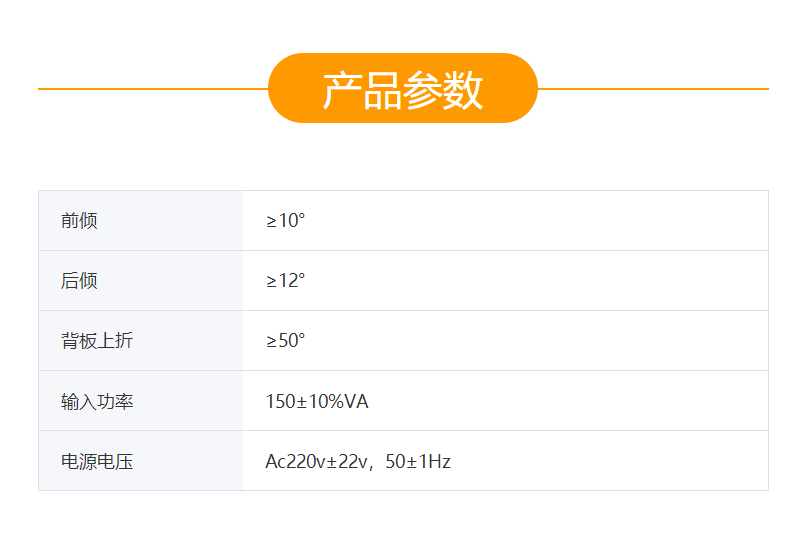The image size is (799, 547).
Task: Click the orange line right of 产品参数
Action: pyautogui.click(x=652, y=89)
